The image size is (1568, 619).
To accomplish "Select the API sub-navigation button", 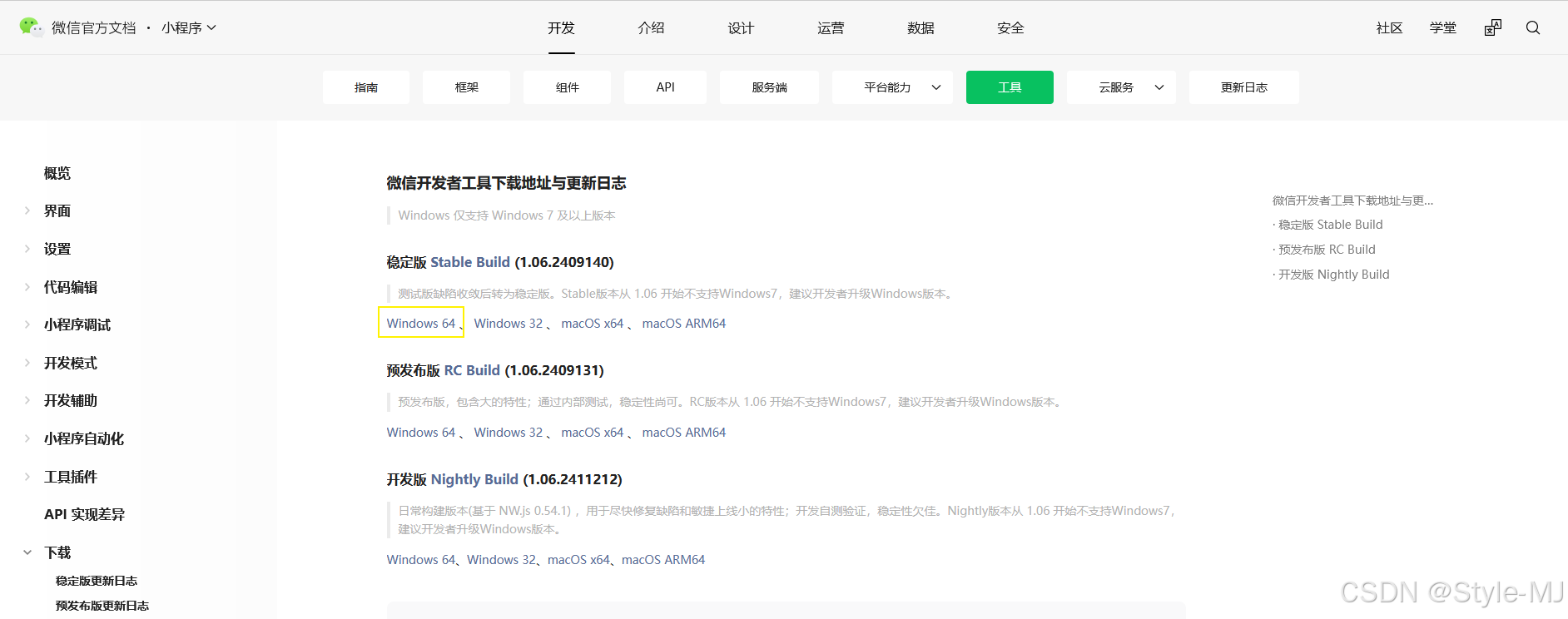I will 665,87.
